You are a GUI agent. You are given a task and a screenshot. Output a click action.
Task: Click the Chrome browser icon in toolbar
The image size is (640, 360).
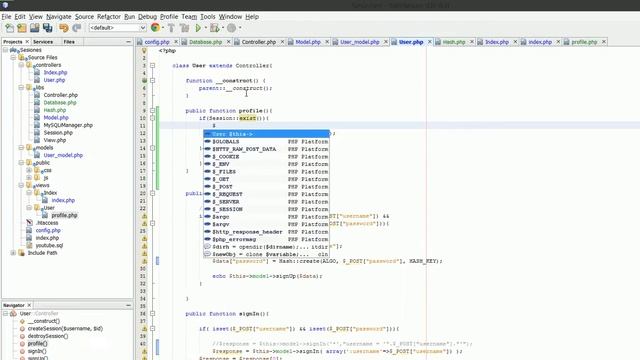click(x=155, y=28)
